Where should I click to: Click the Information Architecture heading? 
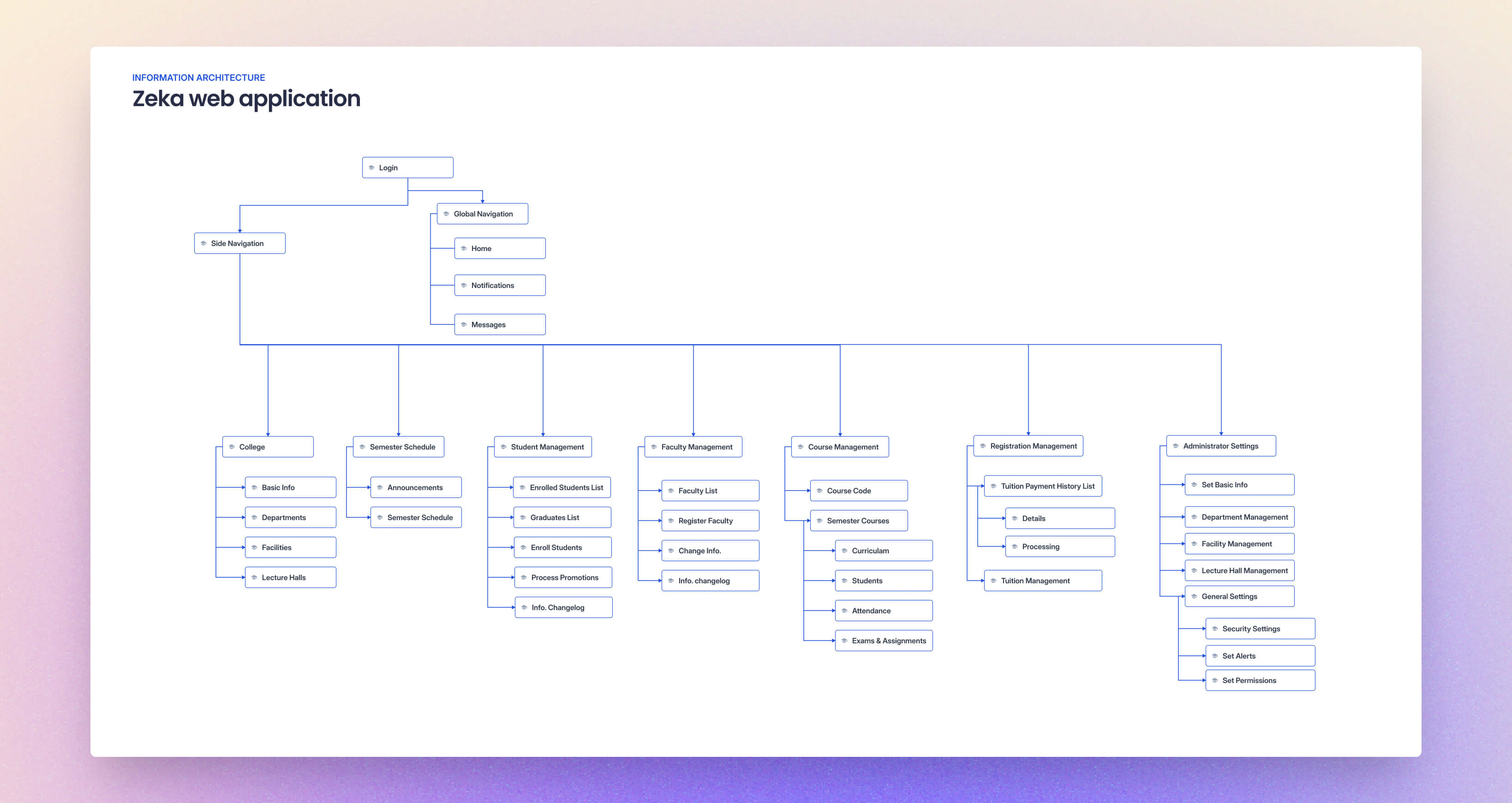tap(198, 78)
